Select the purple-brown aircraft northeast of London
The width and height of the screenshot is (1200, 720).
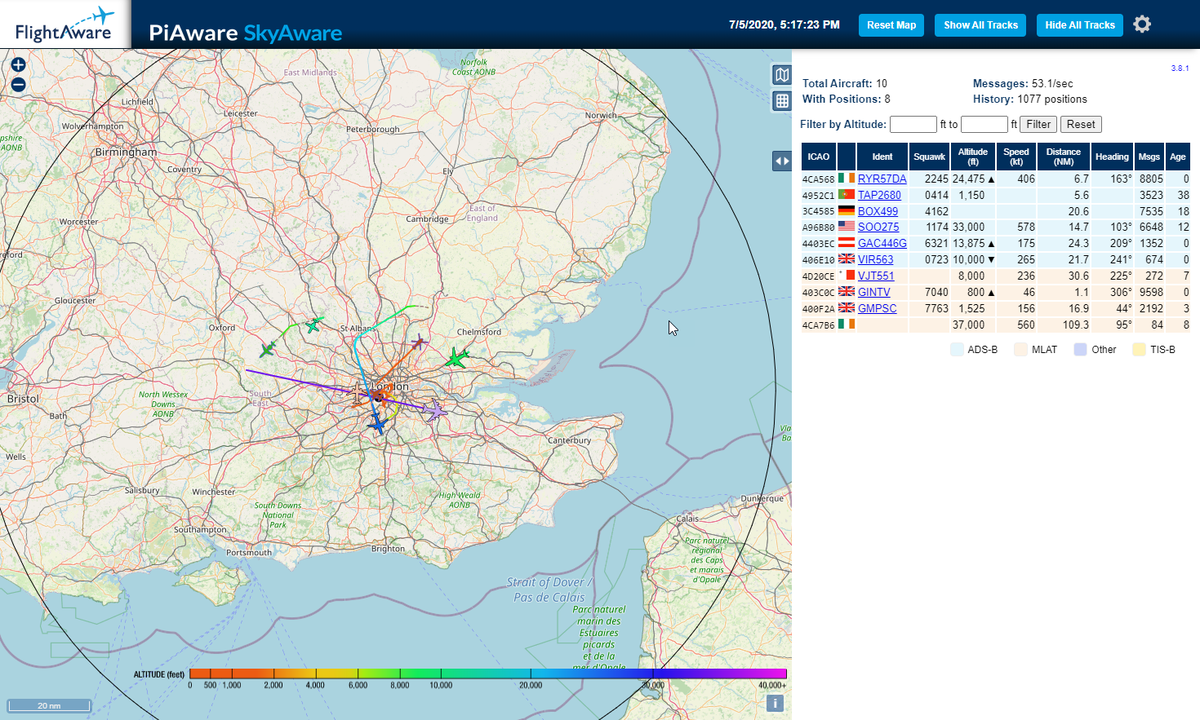coord(420,343)
